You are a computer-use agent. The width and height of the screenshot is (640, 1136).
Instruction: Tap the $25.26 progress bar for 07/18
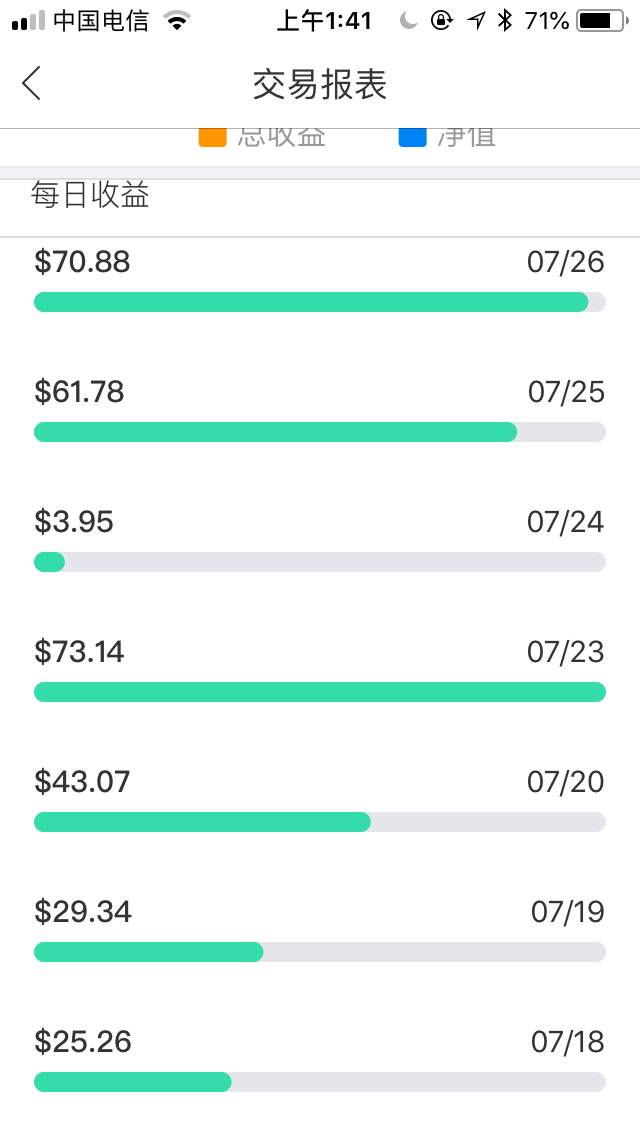coord(319,1082)
